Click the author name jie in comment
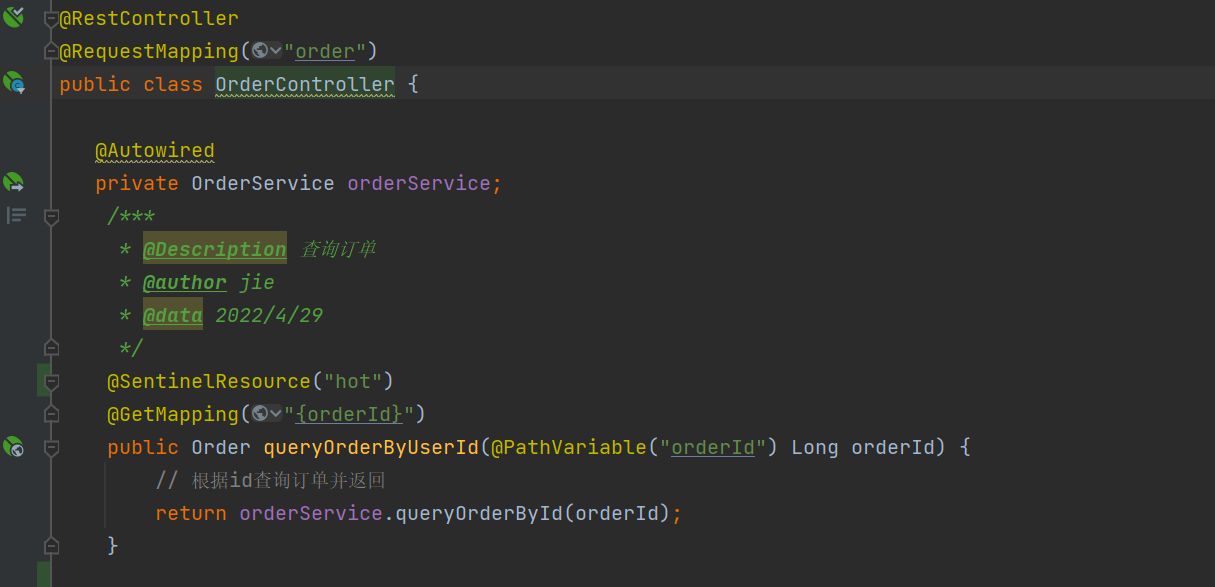The width and height of the screenshot is (1215, 587). click(257, 282)
